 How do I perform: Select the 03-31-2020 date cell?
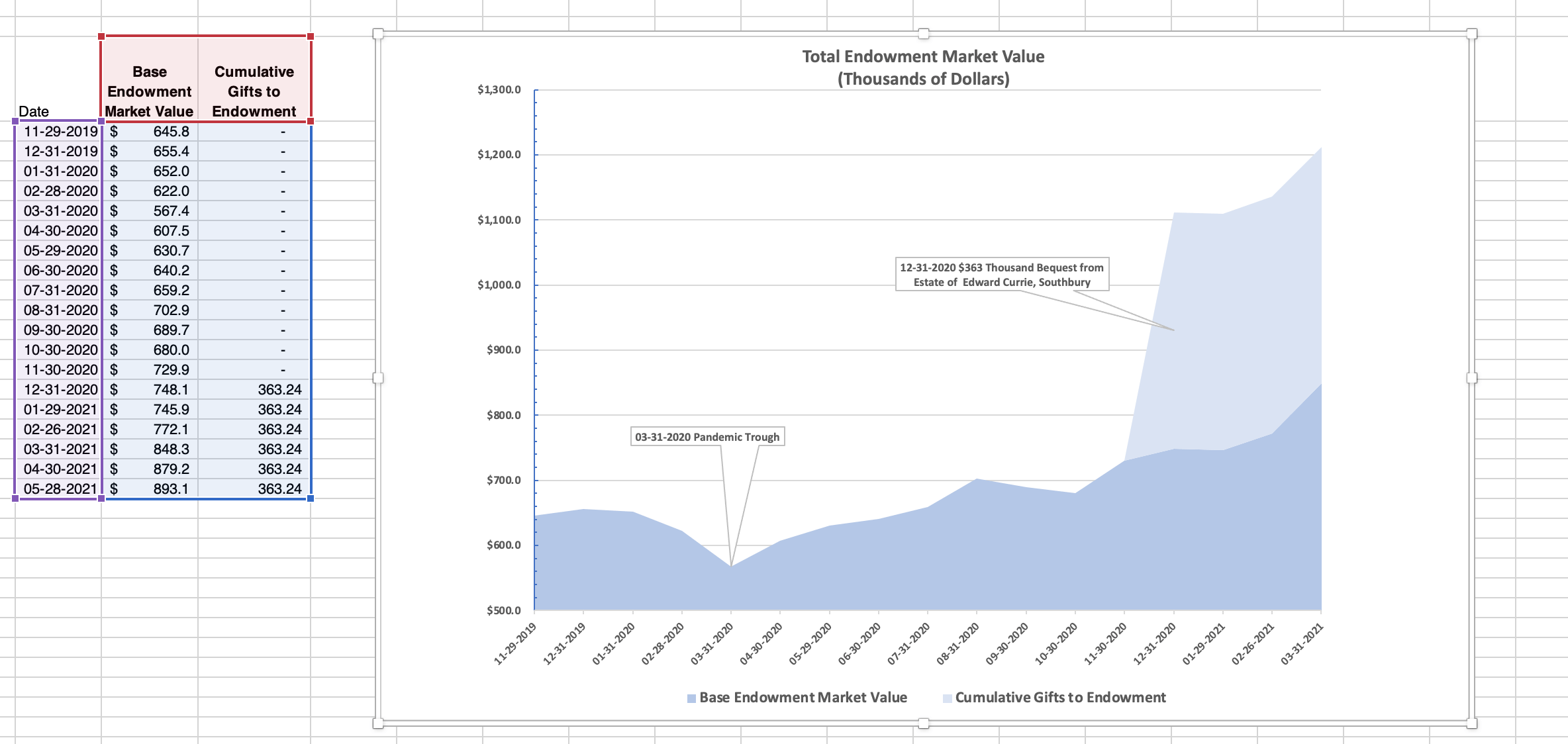click(58, 210)
